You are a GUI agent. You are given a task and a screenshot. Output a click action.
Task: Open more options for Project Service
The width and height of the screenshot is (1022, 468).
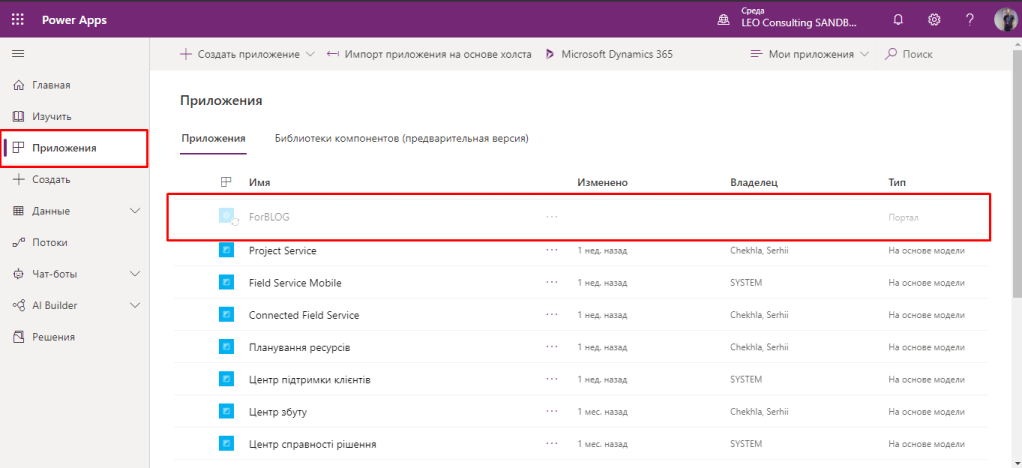[x=552, y=251]
